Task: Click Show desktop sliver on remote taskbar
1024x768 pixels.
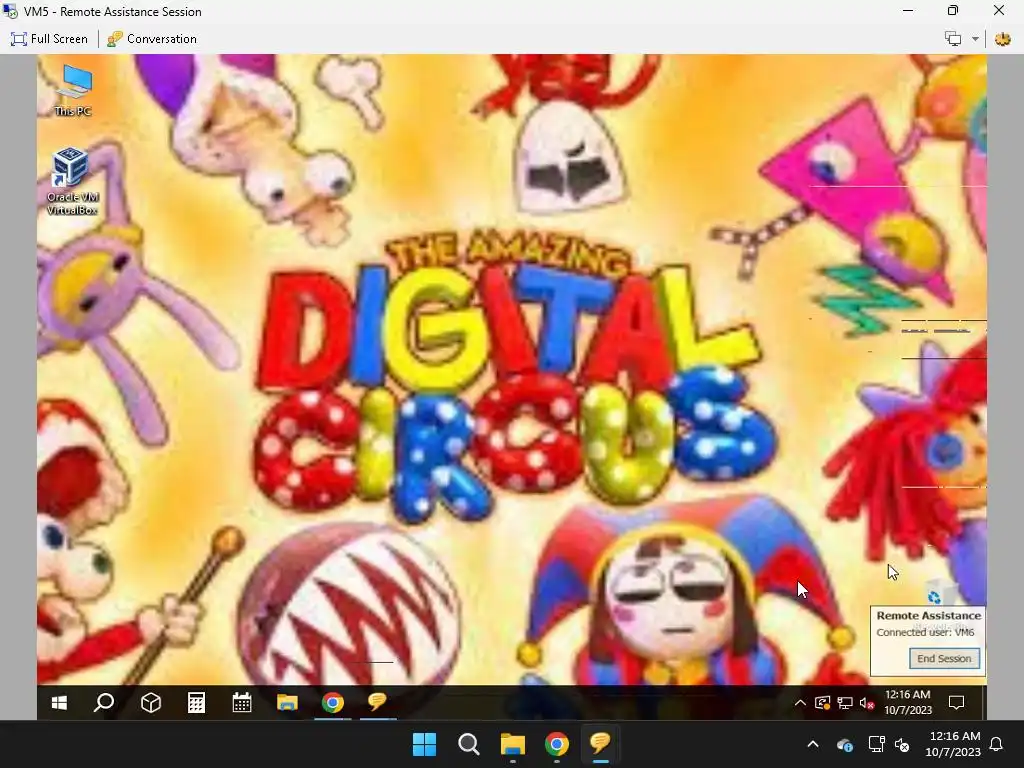Action: click(x=984, y=703)
